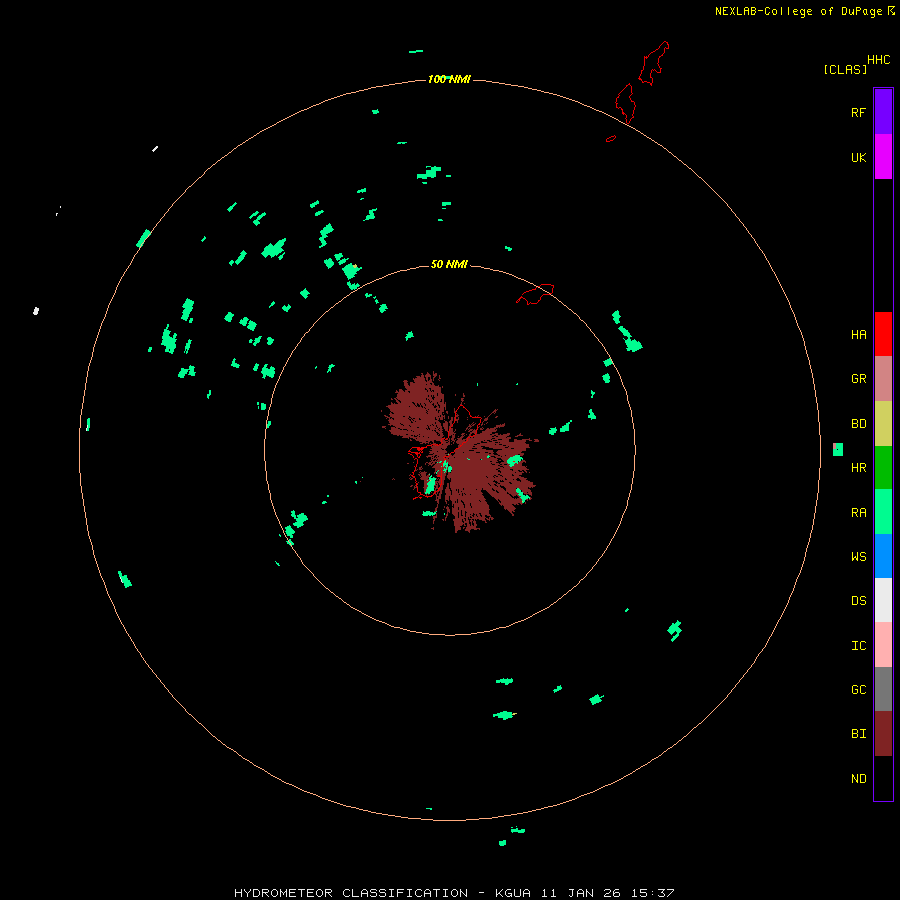This screenshot has width=900, height=900.
Task: Click the GC legend label
Action: (x=858, y=690)
